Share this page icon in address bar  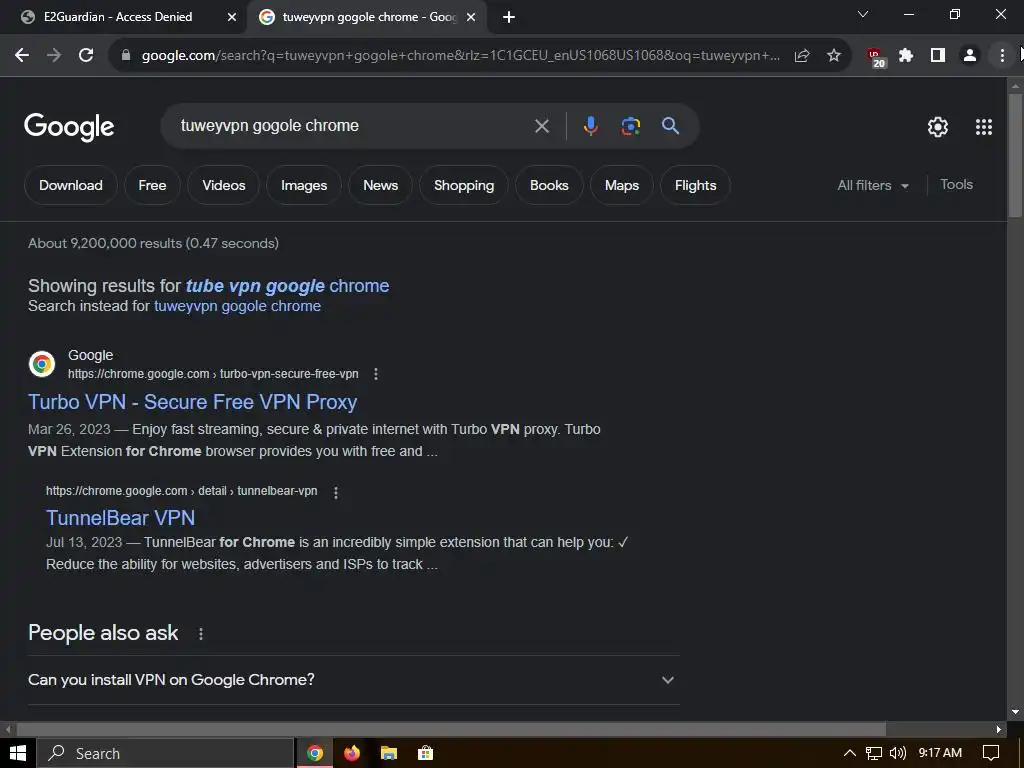click(802, 56)
